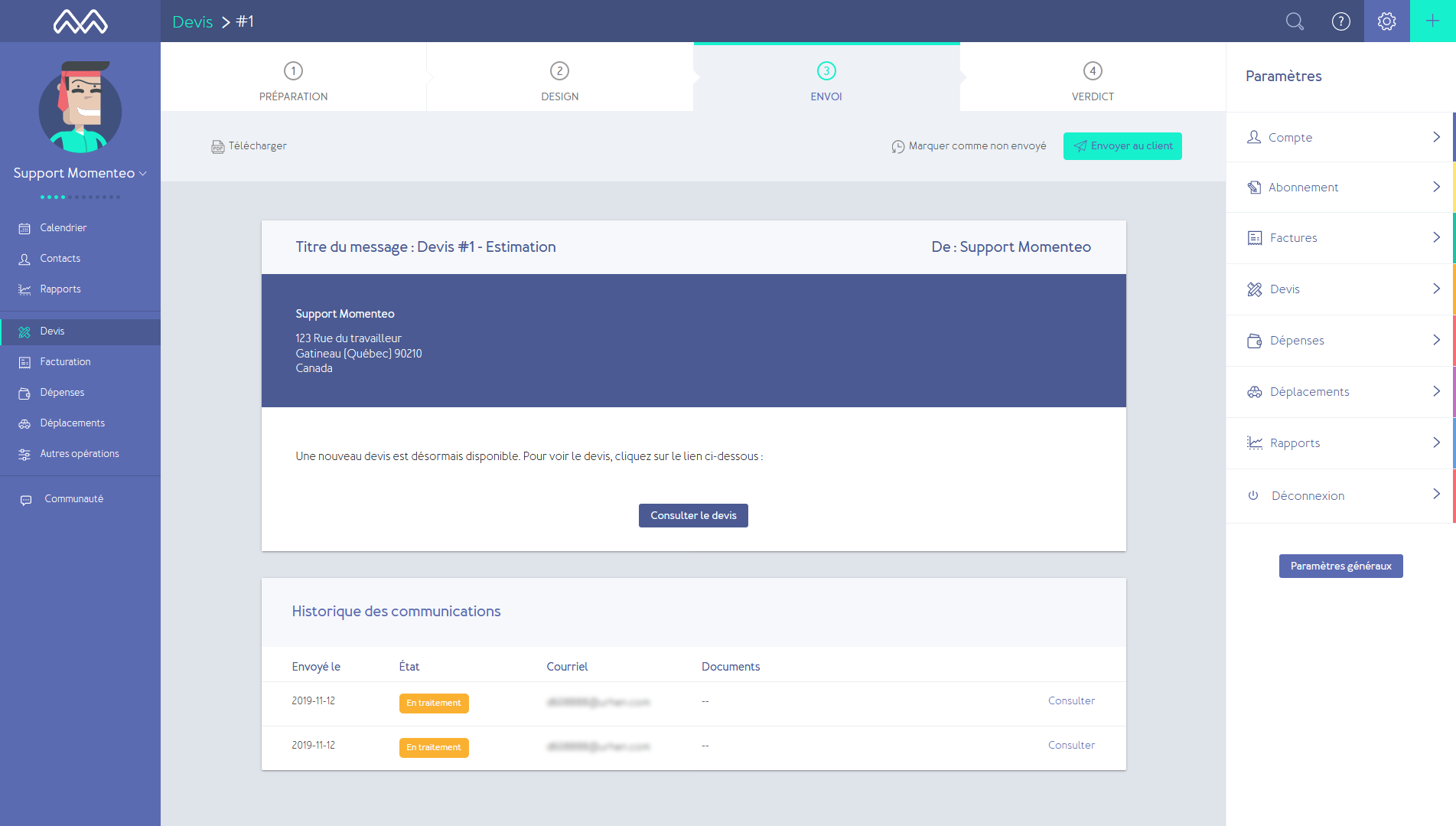The image size is (1456, 826).
Task: Click Consulter link for first history row
Action: point(1071,700)
